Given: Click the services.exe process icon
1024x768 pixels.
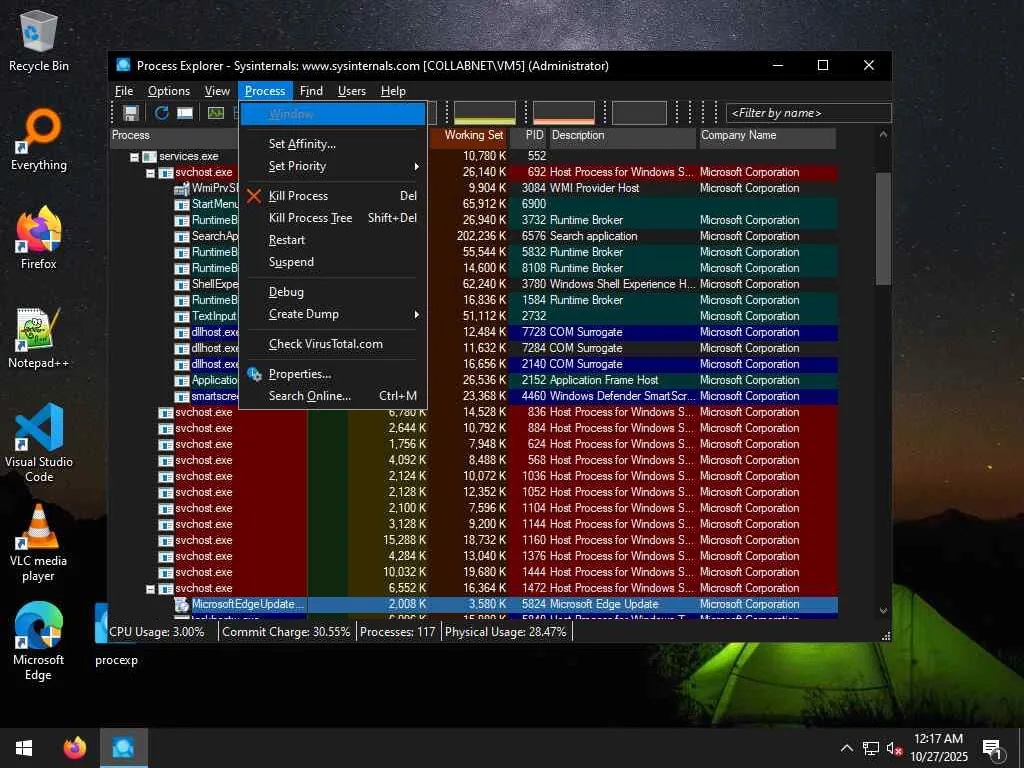Looking at the screenshot, I should [150, 157].
